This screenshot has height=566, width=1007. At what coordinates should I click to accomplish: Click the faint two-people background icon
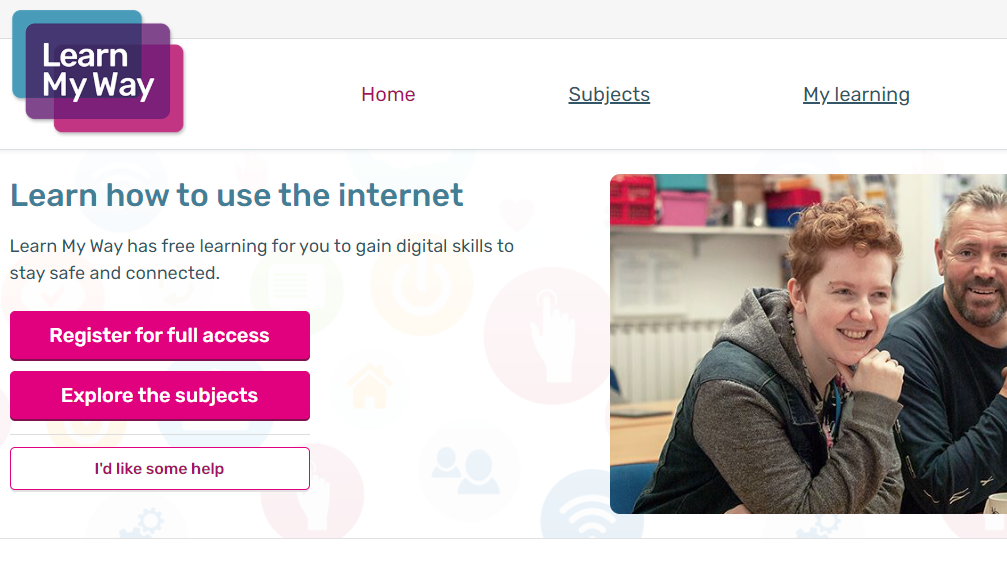point(465,470)
